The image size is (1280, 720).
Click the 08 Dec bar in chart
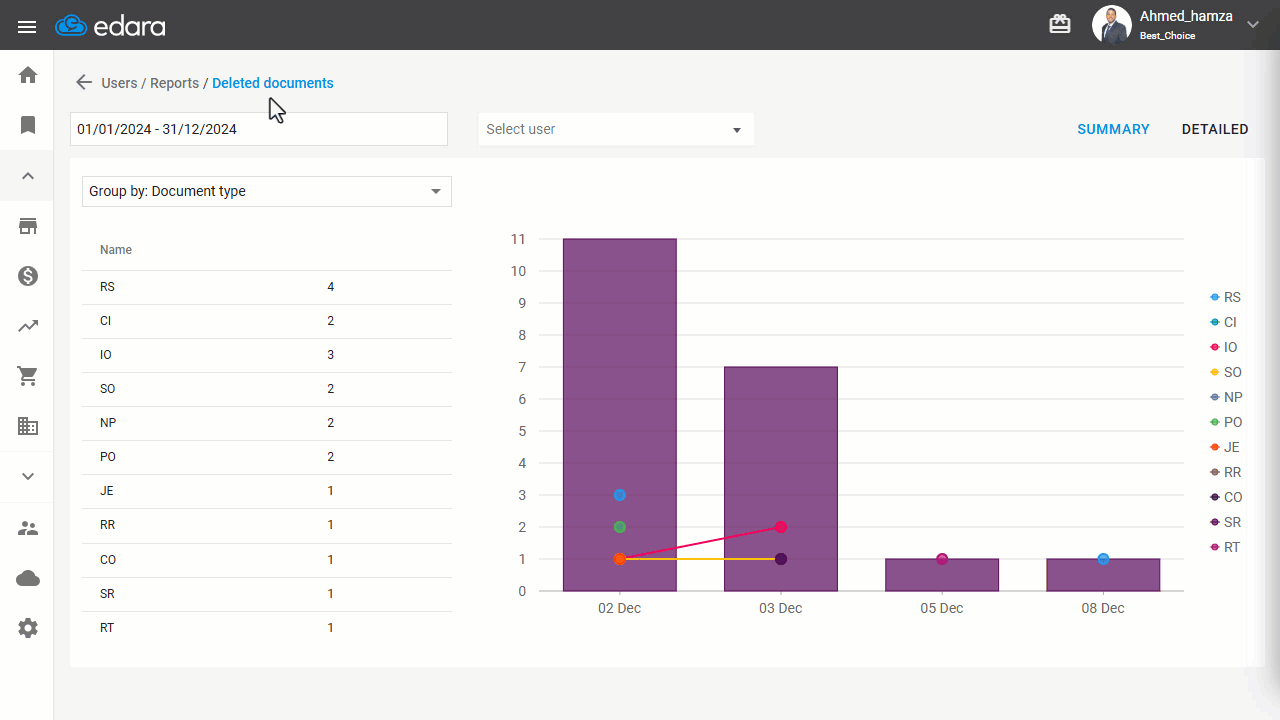(x=1103, y=575)
